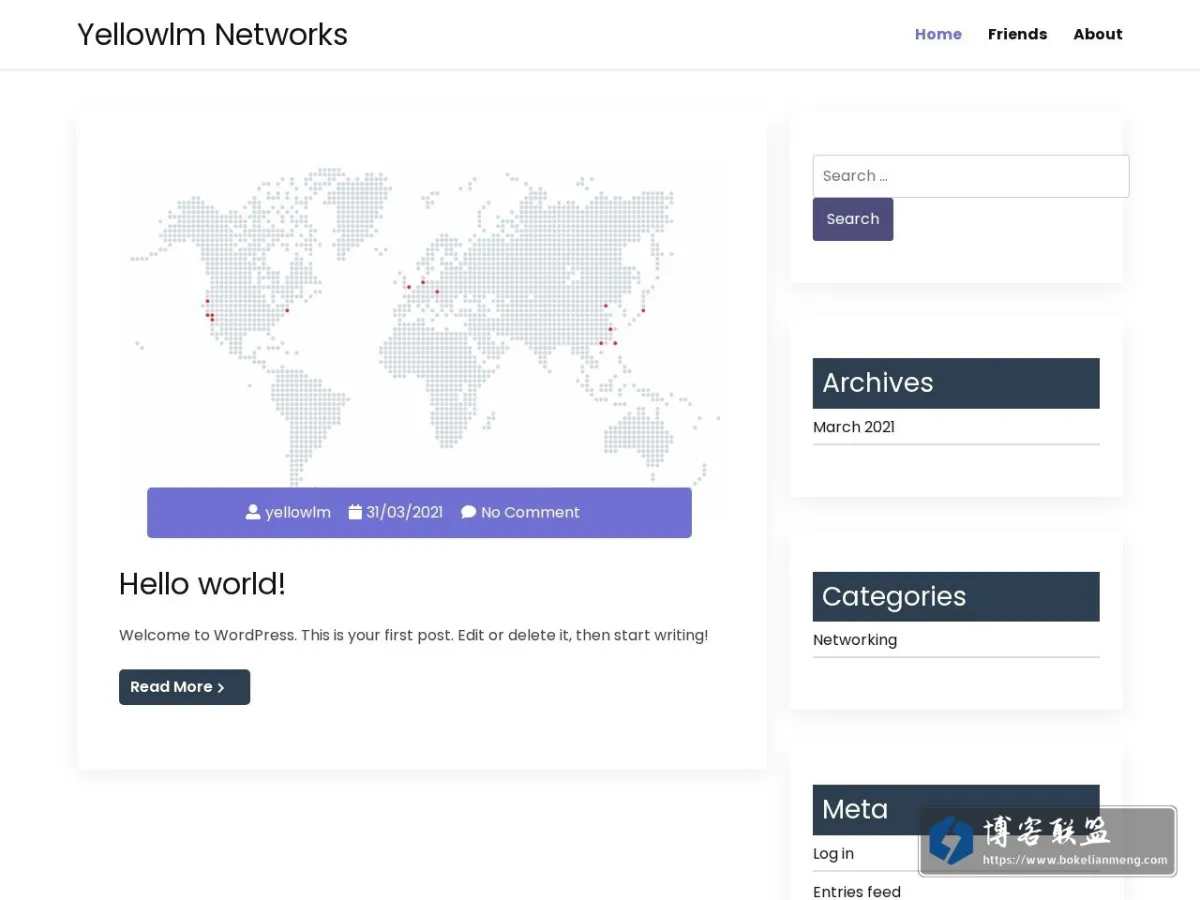
Task: Click the 31/03/2021 post date
Action: tap(404, 512)
